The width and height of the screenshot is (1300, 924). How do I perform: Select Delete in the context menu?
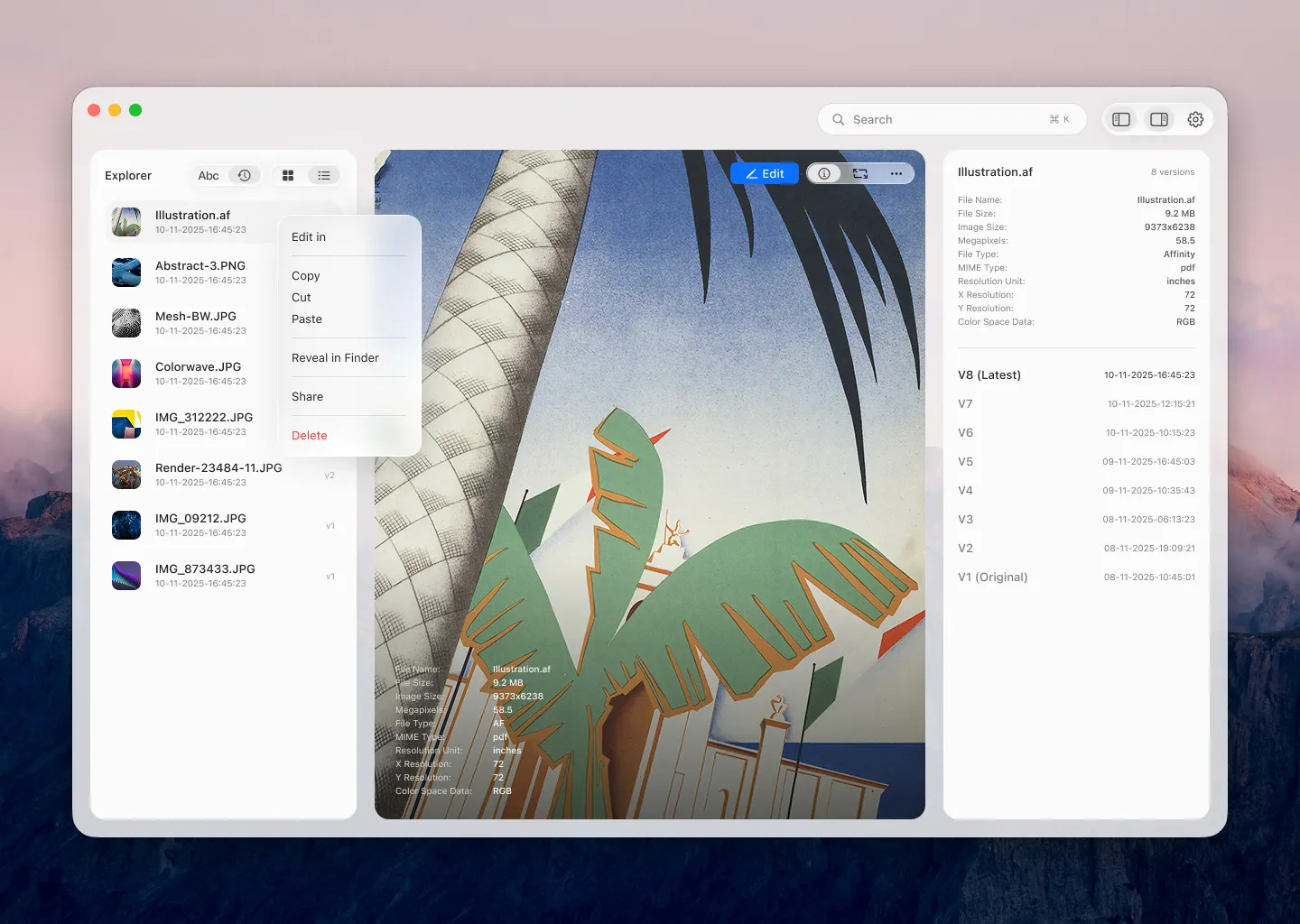[310, 436]
